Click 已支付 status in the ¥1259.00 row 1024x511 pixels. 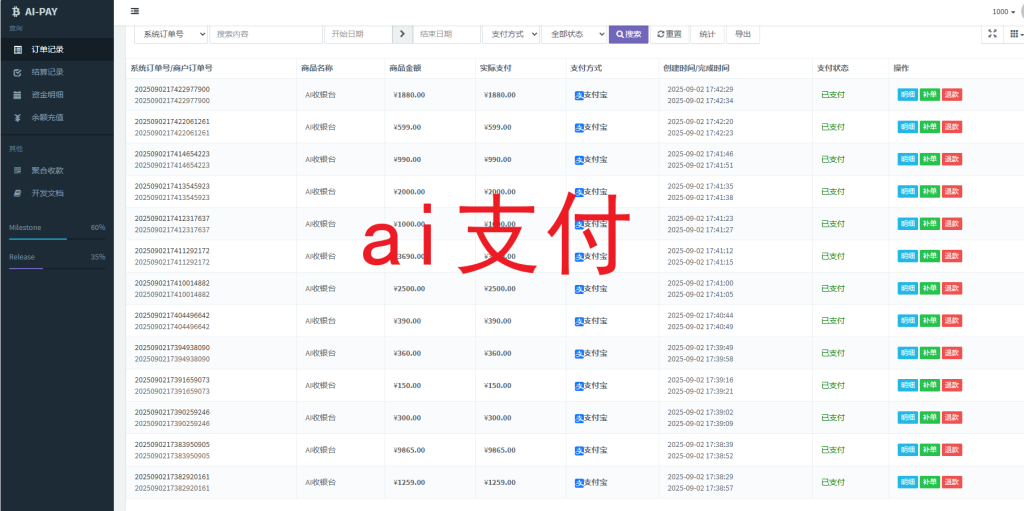point(833,482)
